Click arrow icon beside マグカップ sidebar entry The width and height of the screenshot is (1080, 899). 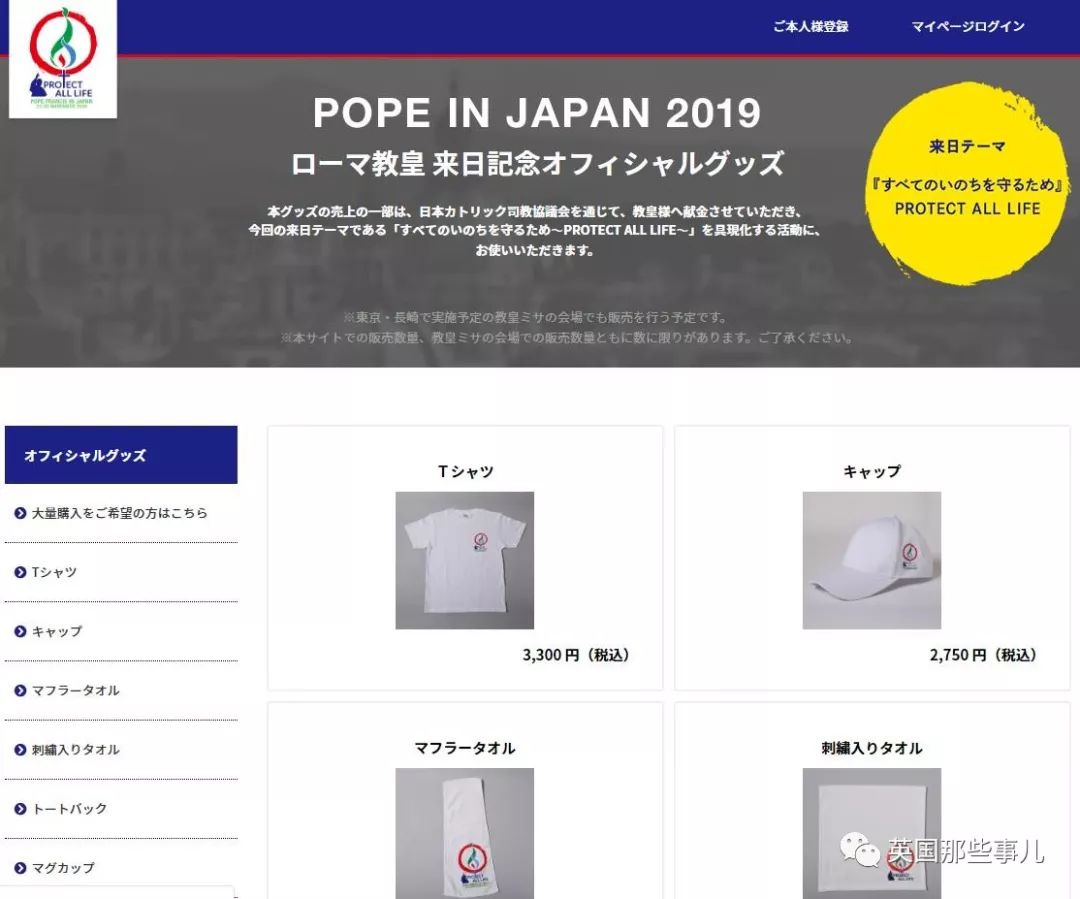tap(20, 868)
